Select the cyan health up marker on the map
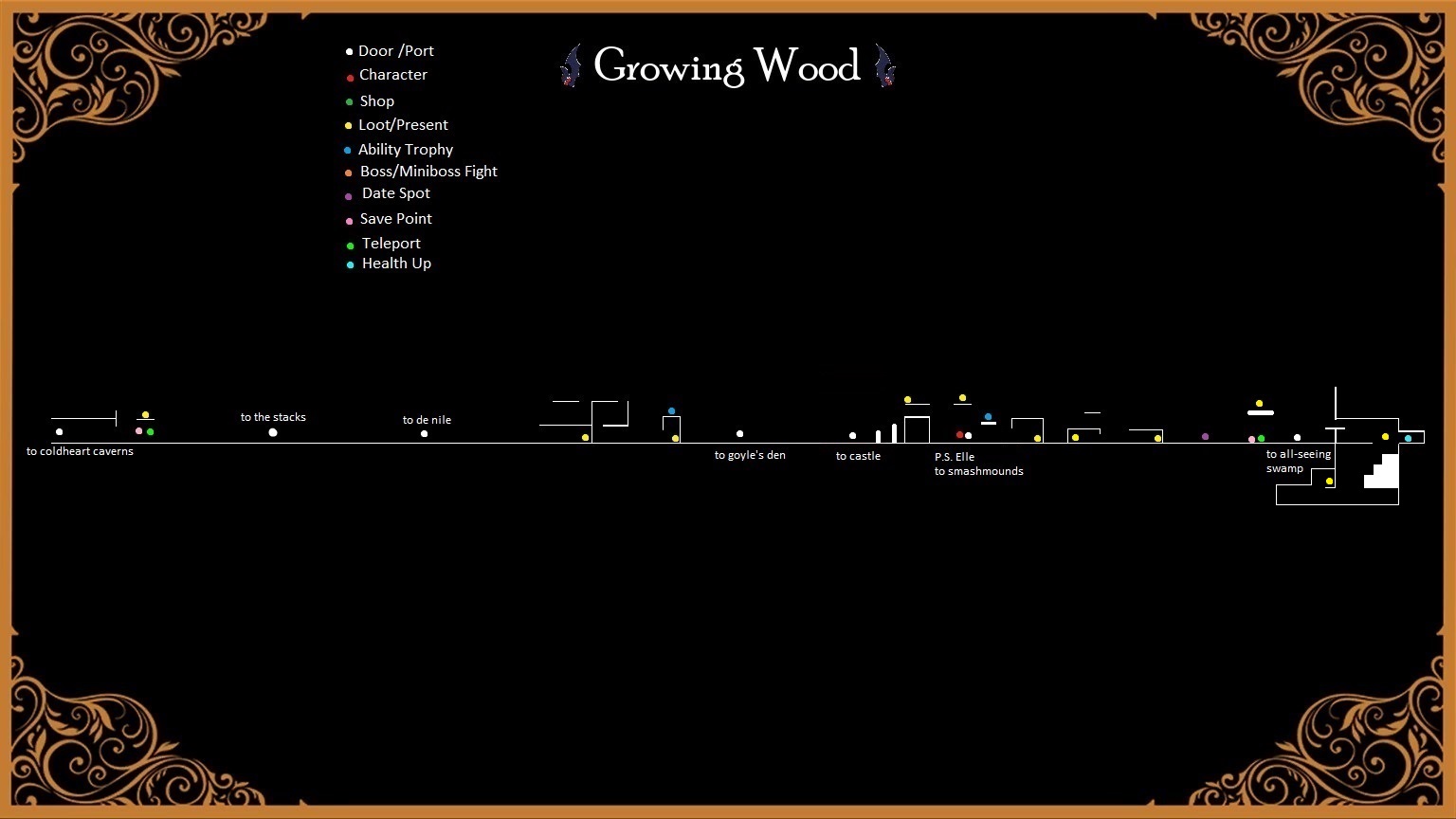The image size is (1456, 819). tap(1408, 438)
